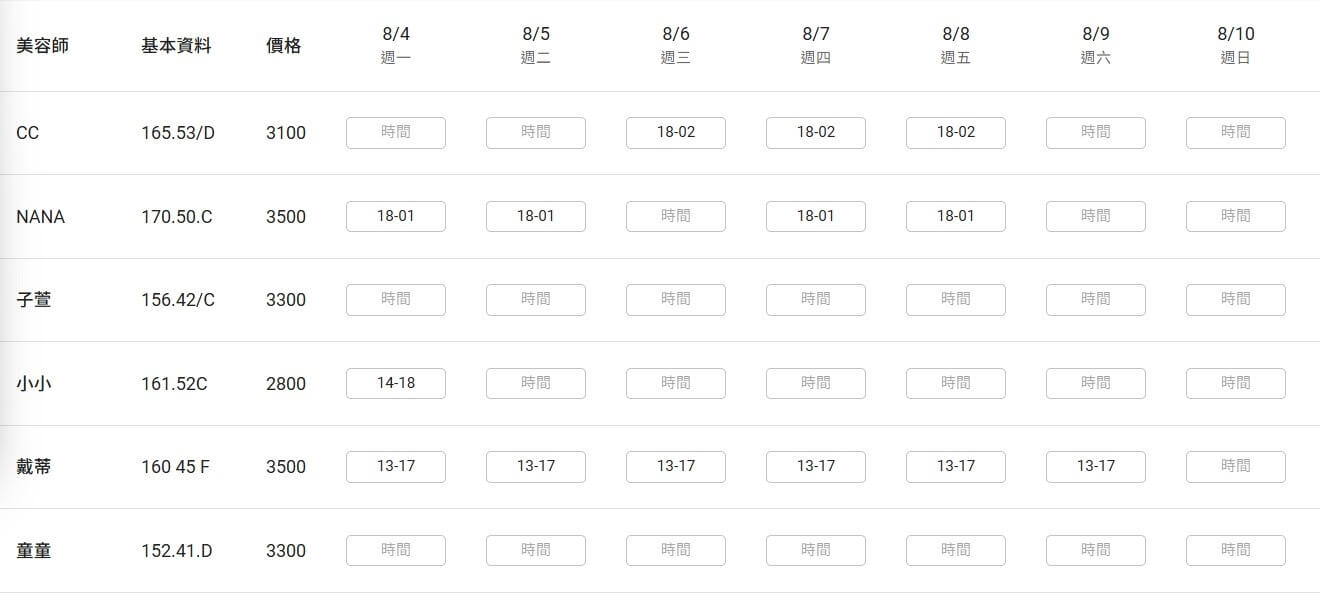Image resolution: width=1320 pixels, height=596 pixels.
Task: Click 小小's 14-18 time slot
Action: [396, 383]
